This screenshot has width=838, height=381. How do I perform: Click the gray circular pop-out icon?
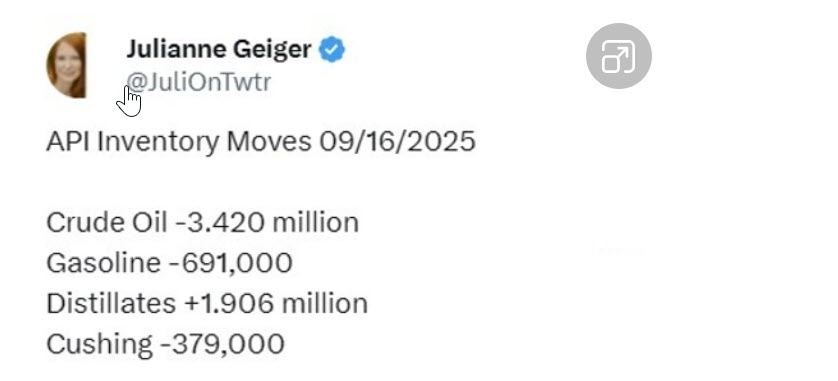click(x=618, y=56)
